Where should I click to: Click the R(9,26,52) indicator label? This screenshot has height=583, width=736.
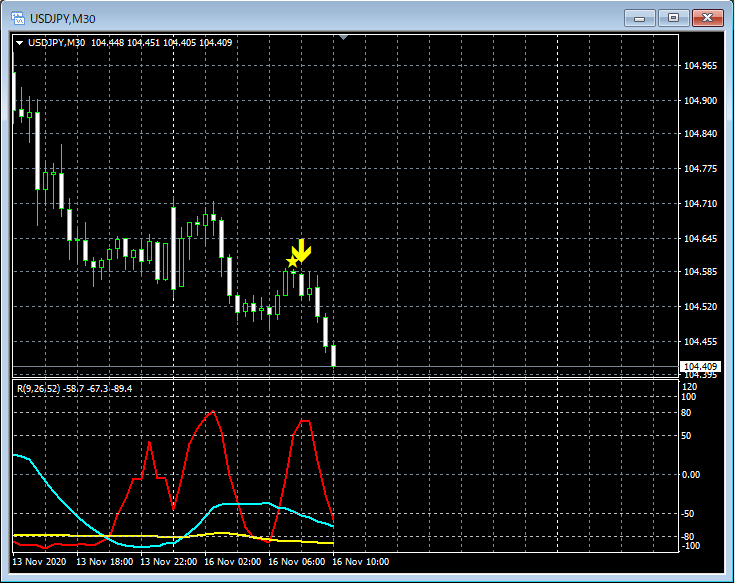tap(38, 389)
